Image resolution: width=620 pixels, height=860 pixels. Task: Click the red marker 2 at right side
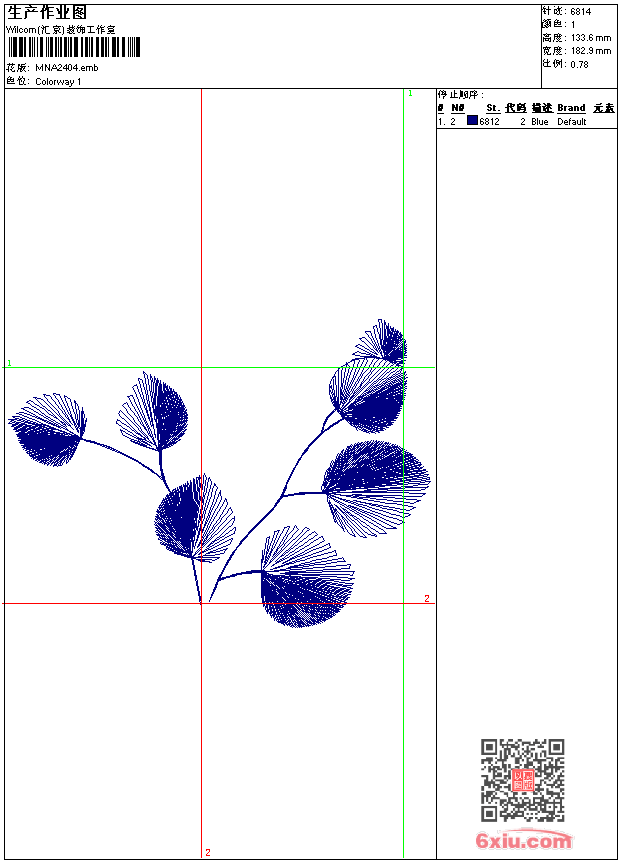(x=427, y=598)
